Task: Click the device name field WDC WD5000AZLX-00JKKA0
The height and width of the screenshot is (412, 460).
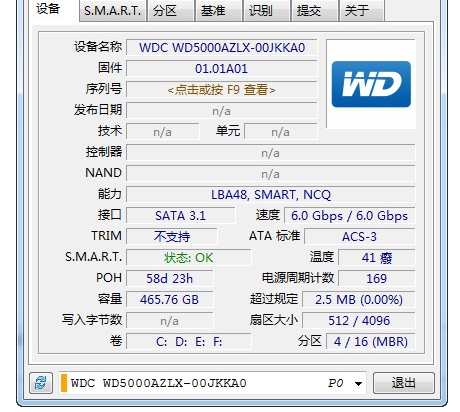Action: (221, 48)
